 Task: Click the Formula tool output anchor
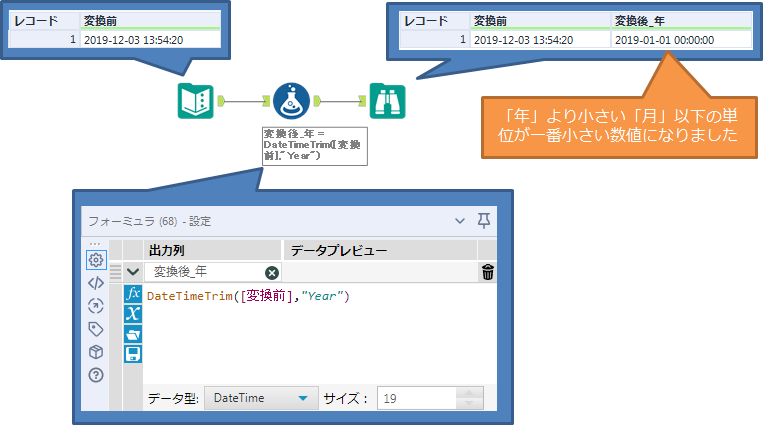pos(317,101)
